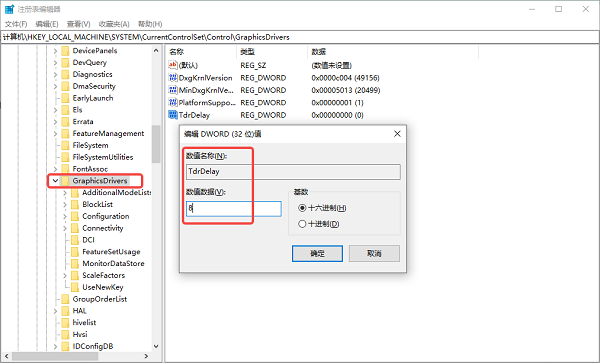Select the FontAssoc folder icon
Image resolution: width=600 pixels, height=363 pixels.
click(x=65, y=169)
